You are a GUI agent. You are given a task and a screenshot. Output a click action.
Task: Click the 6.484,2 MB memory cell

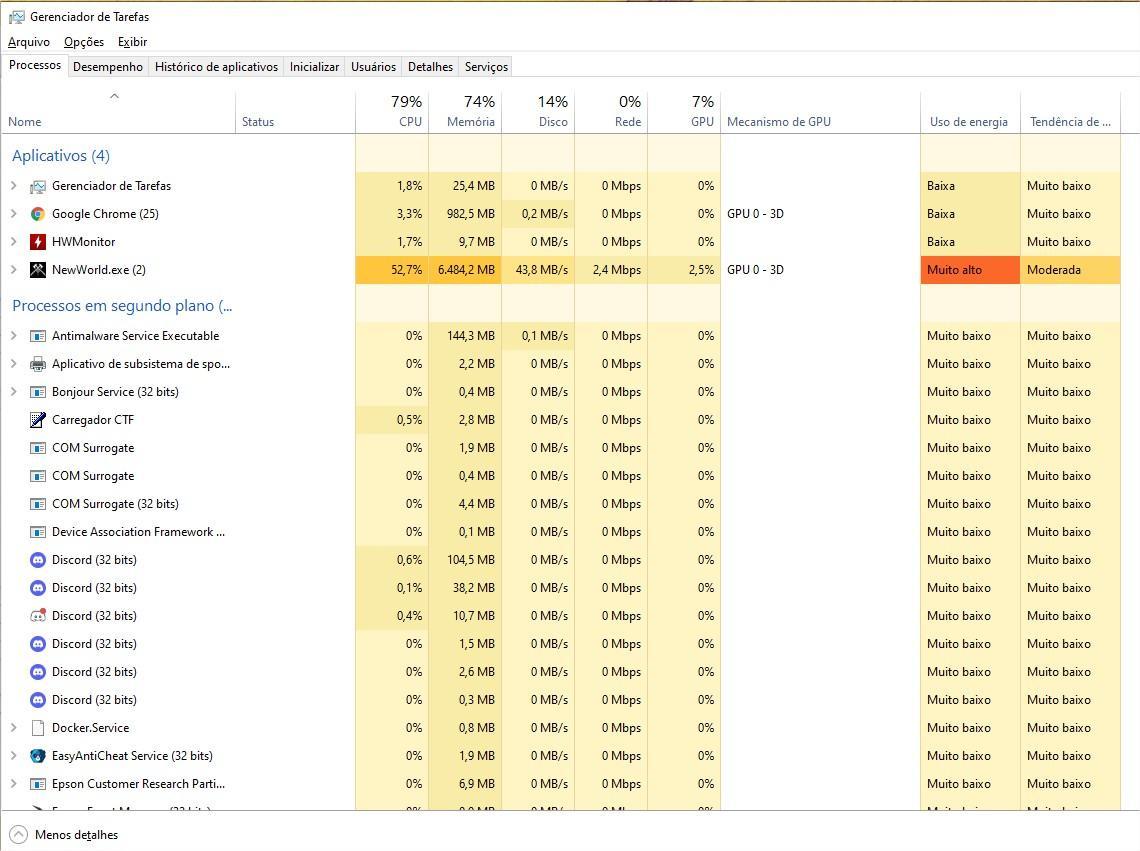465,270
